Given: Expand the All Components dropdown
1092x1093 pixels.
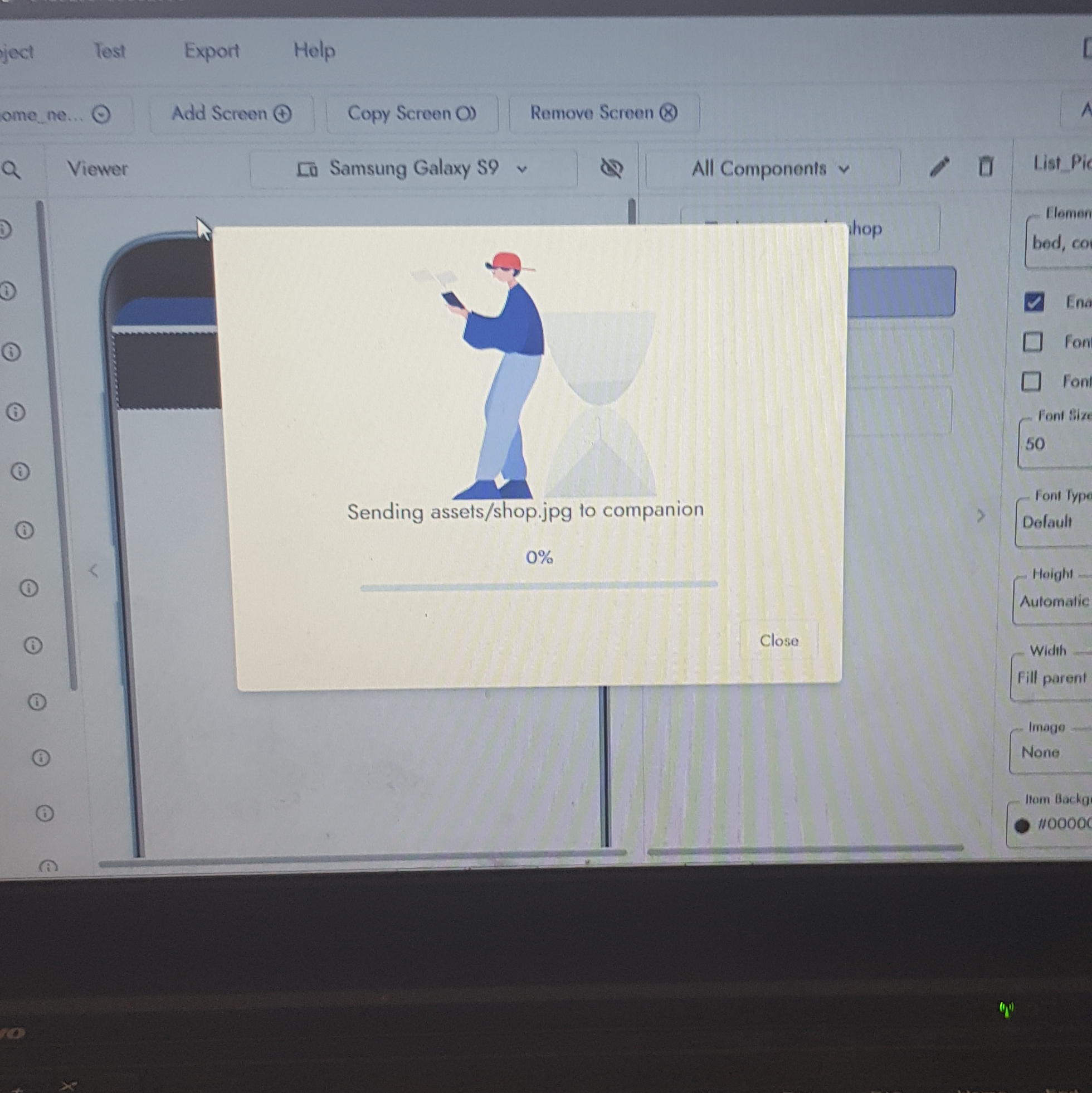Looking at the screenshot, I should 772,168.
